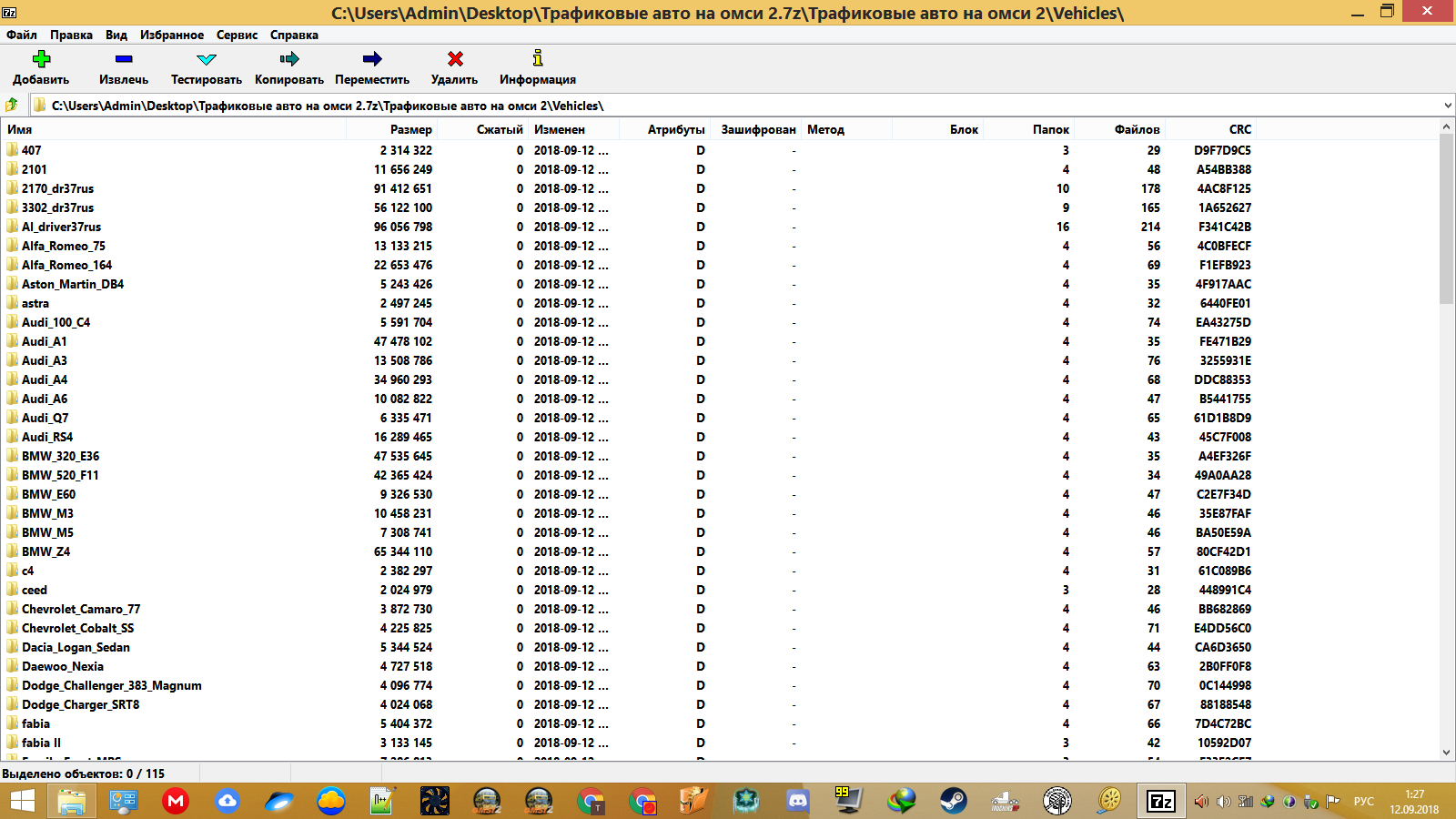Click the folder icon of row 407
The width and height of the screenshot is (1456, 819).
coord(13,149)
